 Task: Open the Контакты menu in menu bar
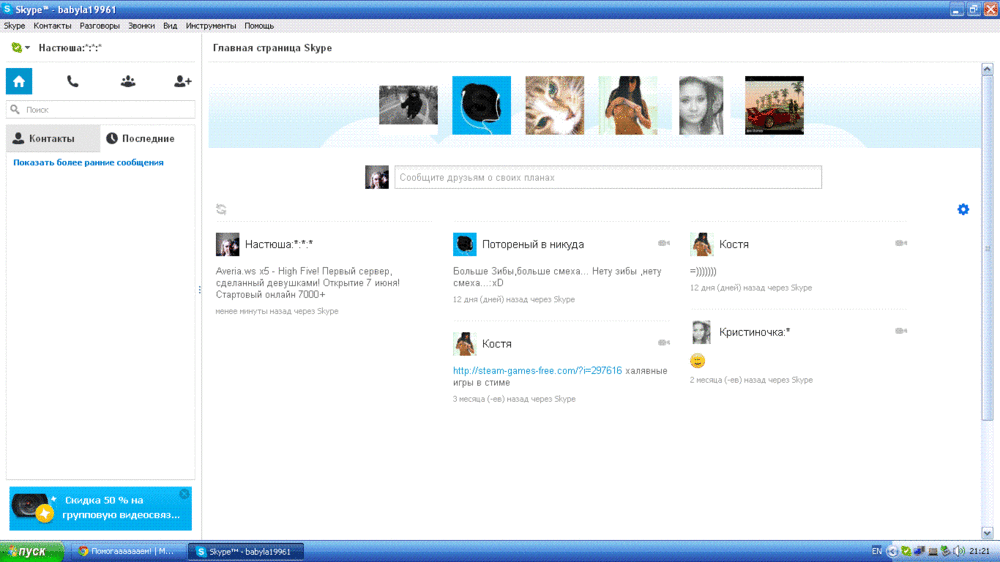pyautogui.click(x=52, y=26)
